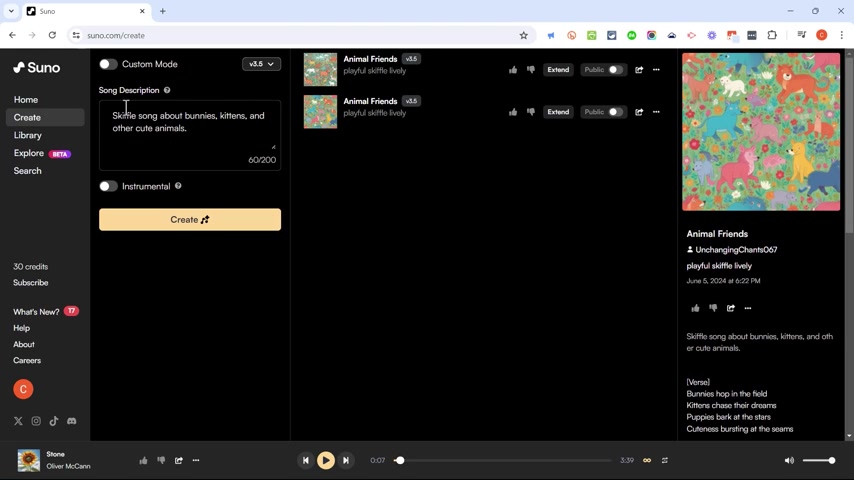Open second Animal Friends song thumbnail
This screenshot has height=480, width=854.
320,112
